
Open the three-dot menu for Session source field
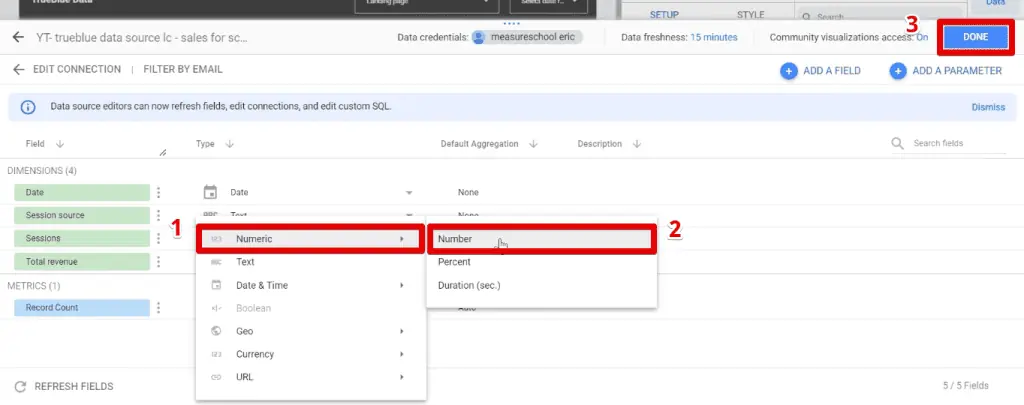click(x=158, y=215)
